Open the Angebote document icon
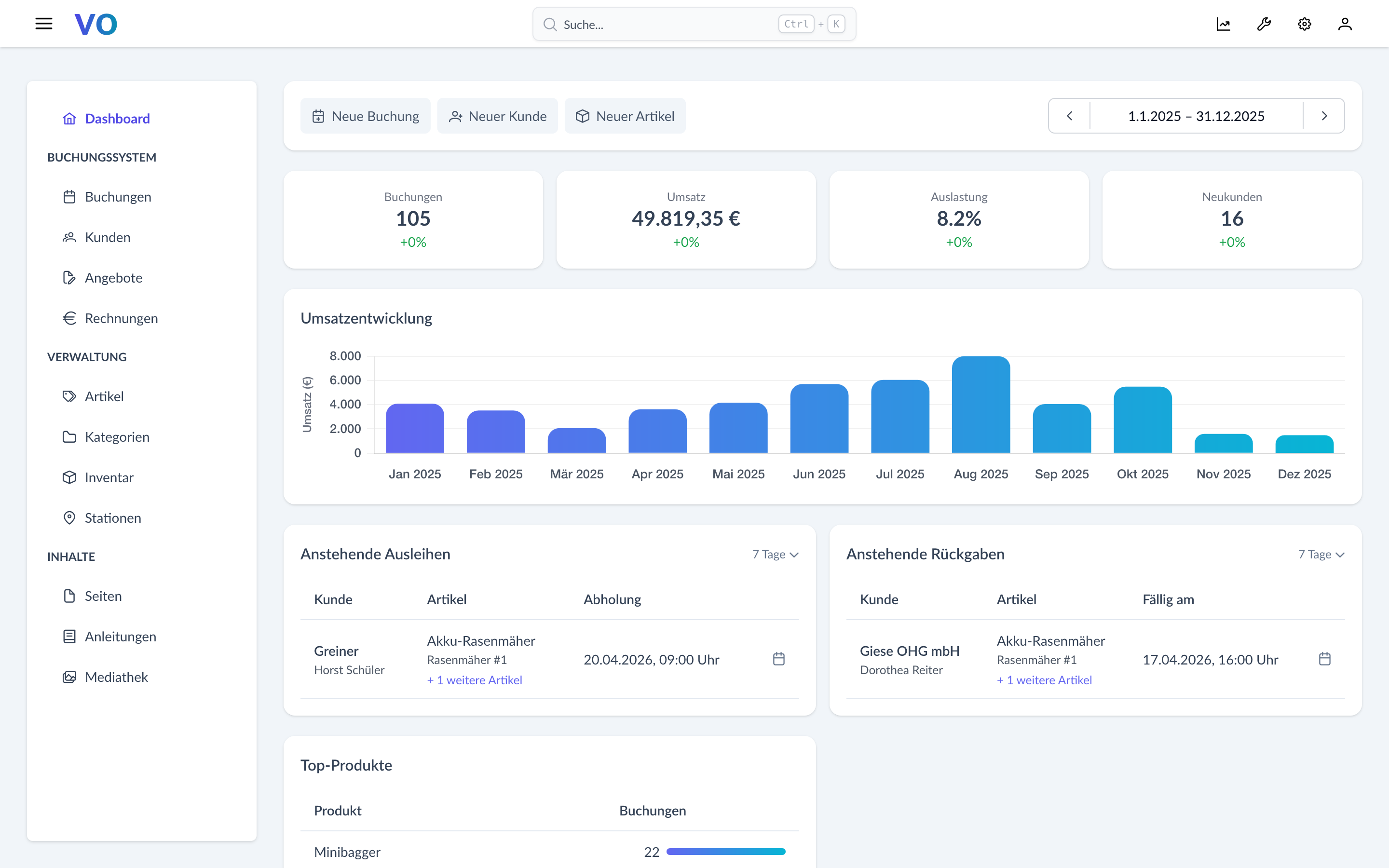This screenshot has height=868, width=1389. click(69, 277)
